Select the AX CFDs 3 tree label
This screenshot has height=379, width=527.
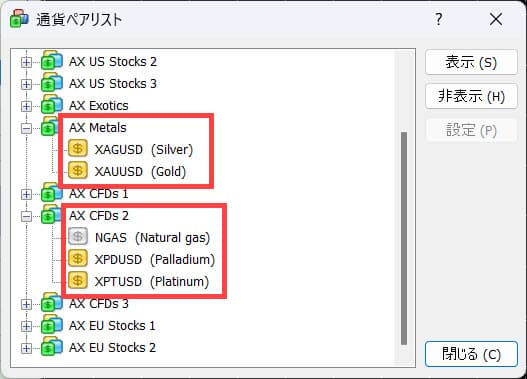[99, 304]
